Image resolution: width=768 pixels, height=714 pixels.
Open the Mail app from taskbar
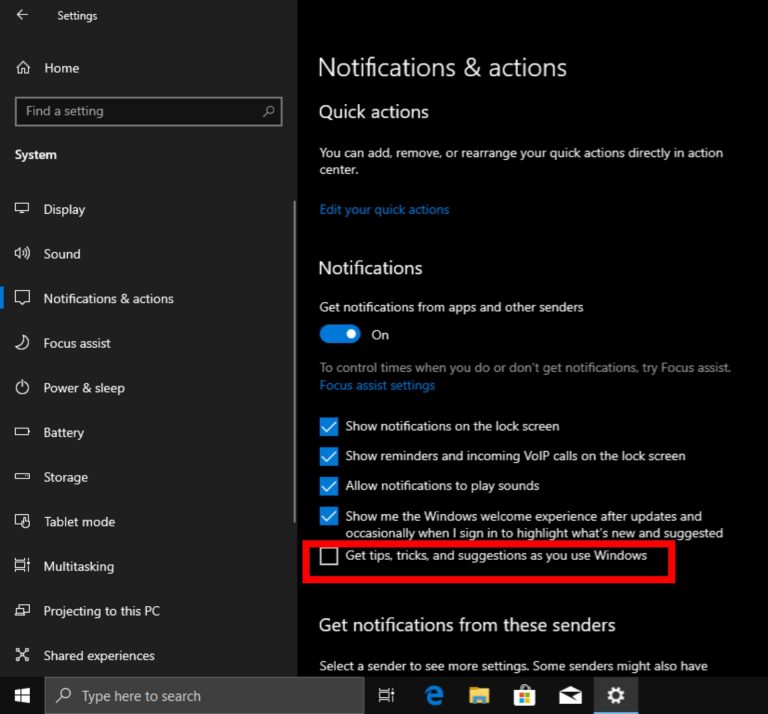(x=570, y=695)
